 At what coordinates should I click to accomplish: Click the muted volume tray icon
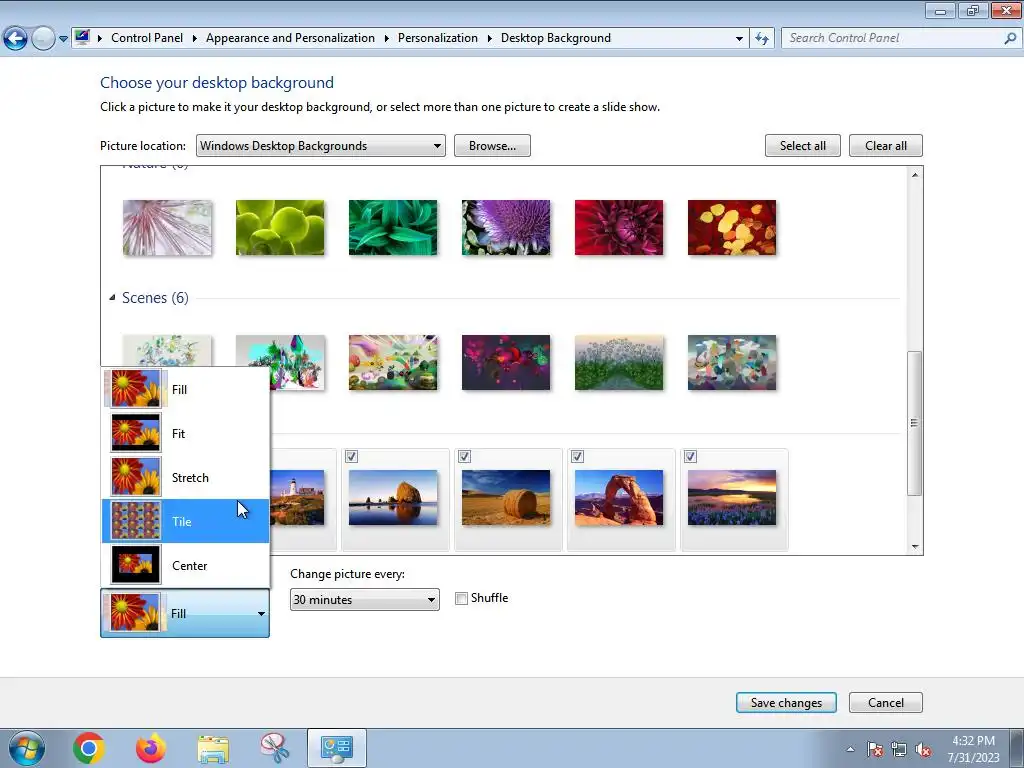coord(923,750)
